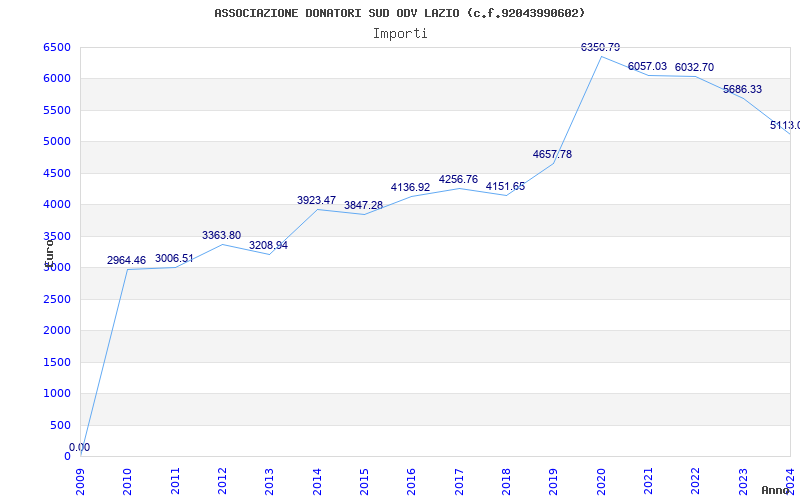This screenshot has height=500, width=800.
Task: Click the 2018 x-axis year label
Action: point(506,482)
